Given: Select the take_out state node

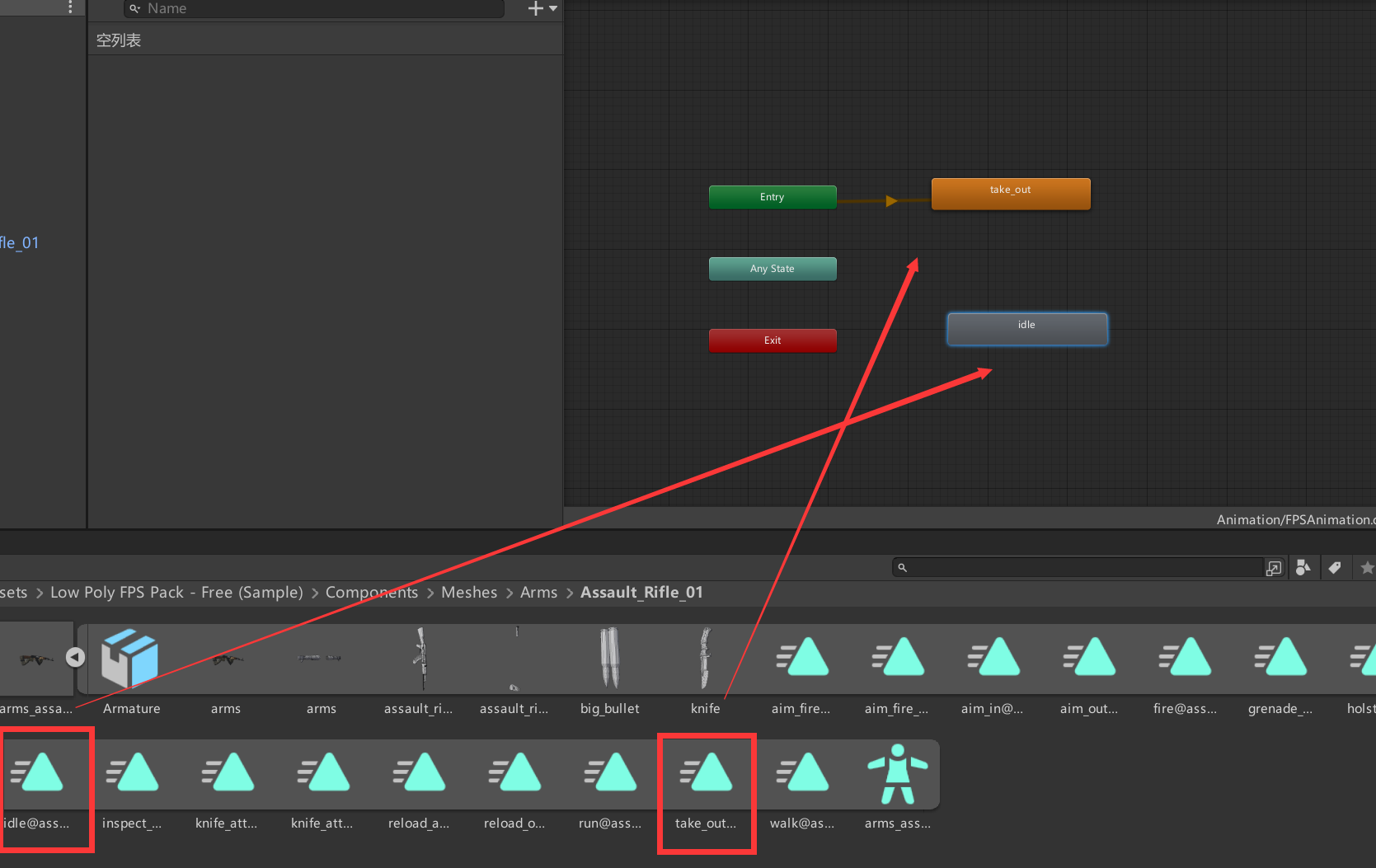Looking at the screenshot, I should pos(1011,194).
